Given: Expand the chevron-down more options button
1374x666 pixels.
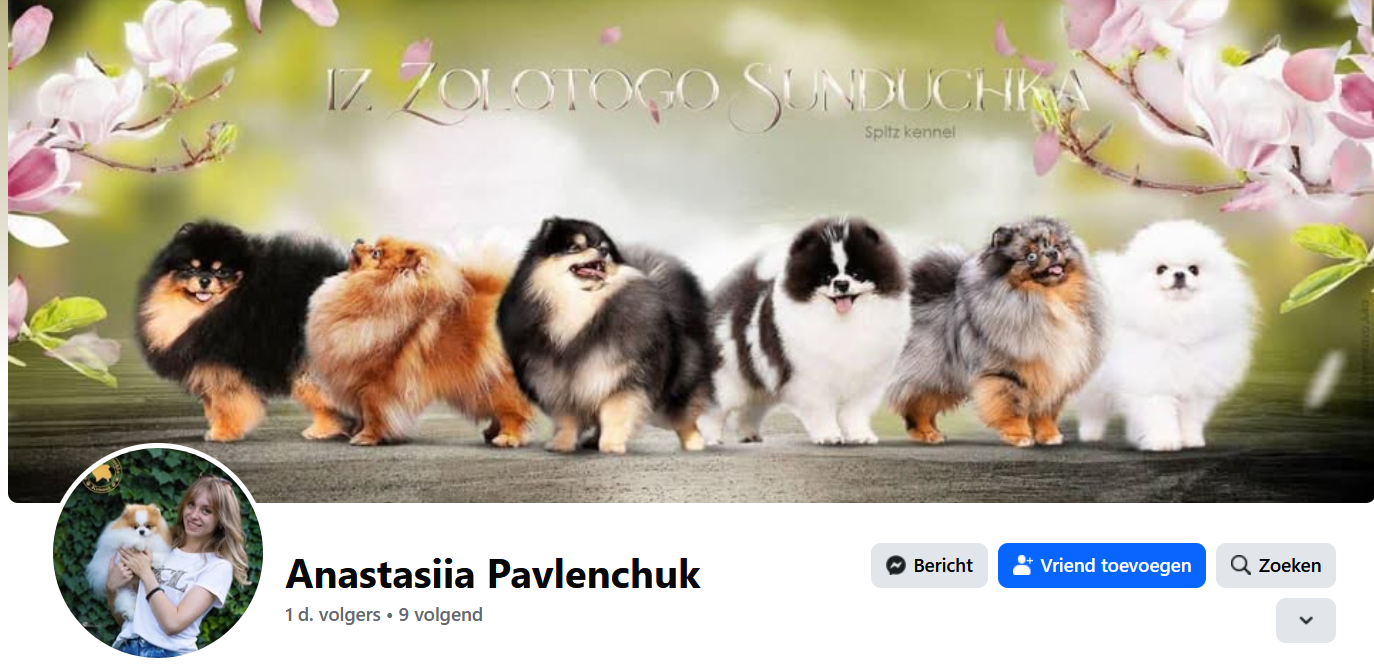Looking at the screenshot, I should 1306,620.
